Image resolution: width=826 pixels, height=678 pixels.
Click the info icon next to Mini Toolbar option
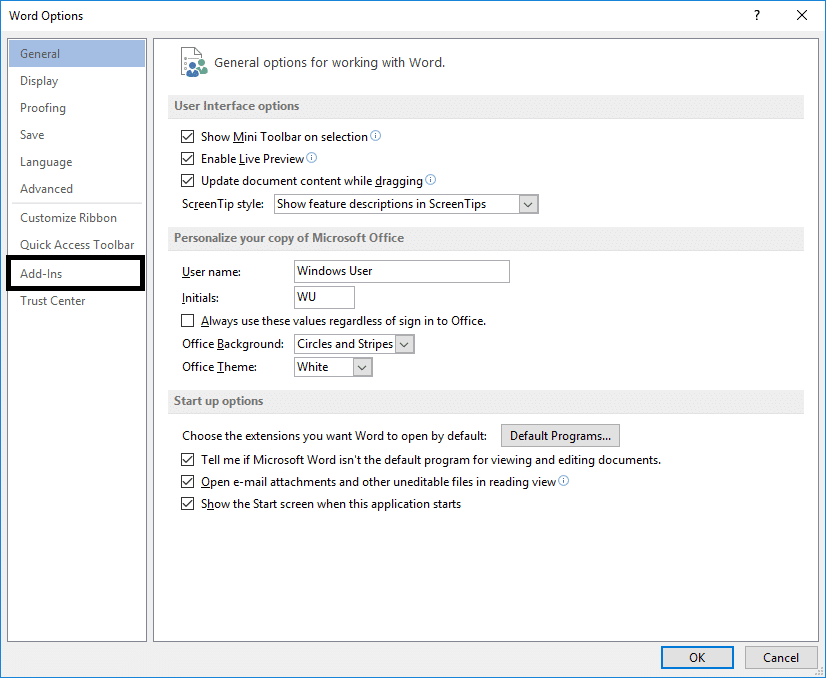coord(376,136)
